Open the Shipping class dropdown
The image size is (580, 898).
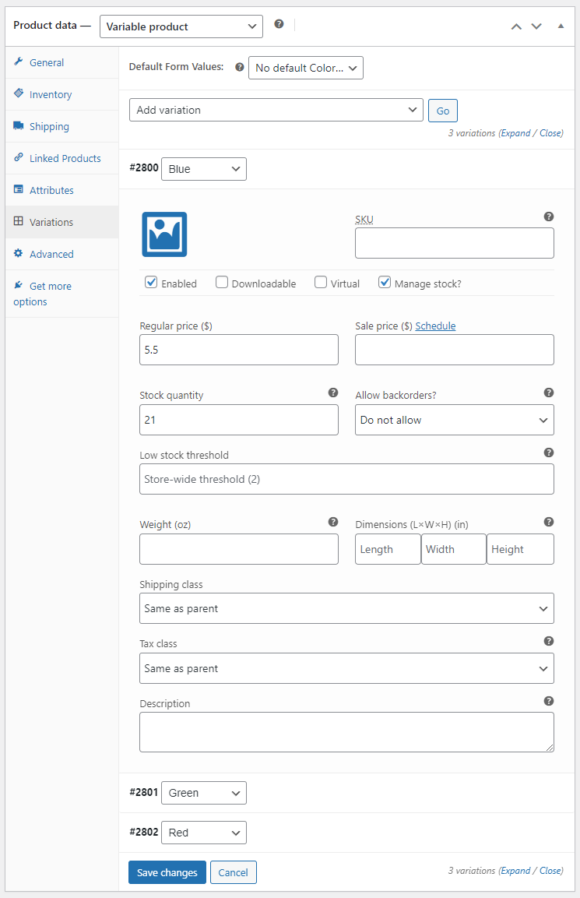click(x=346, y=608)
